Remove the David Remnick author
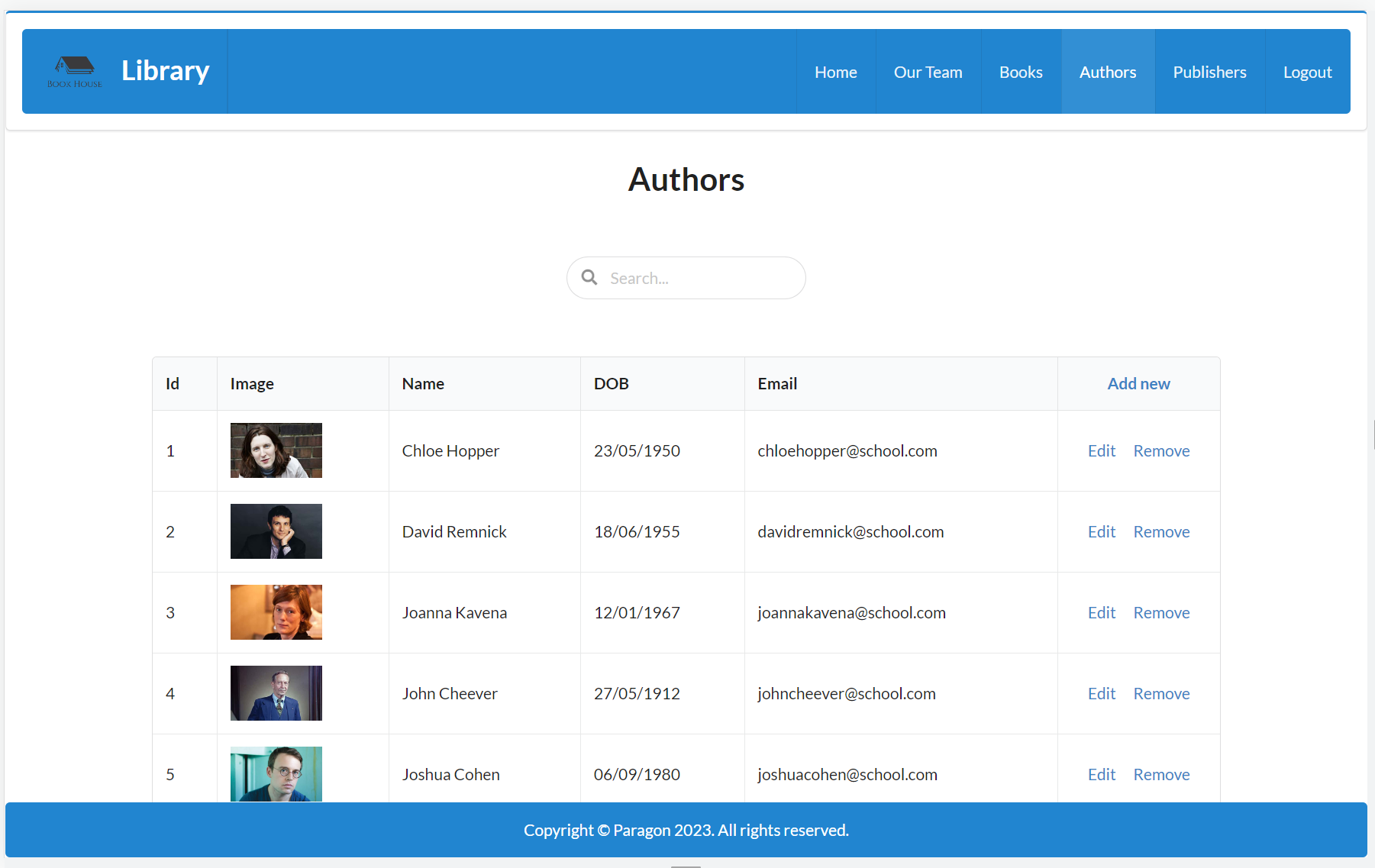The image size is (1375, 868). pyautogui.click(x=1161, y=532)
